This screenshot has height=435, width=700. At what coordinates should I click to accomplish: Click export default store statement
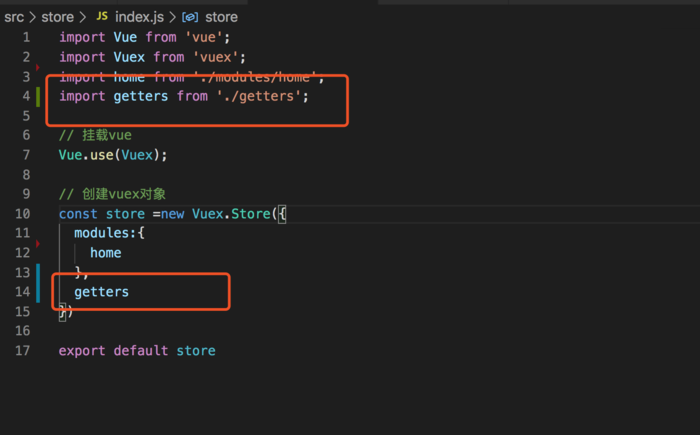[137, 351]
